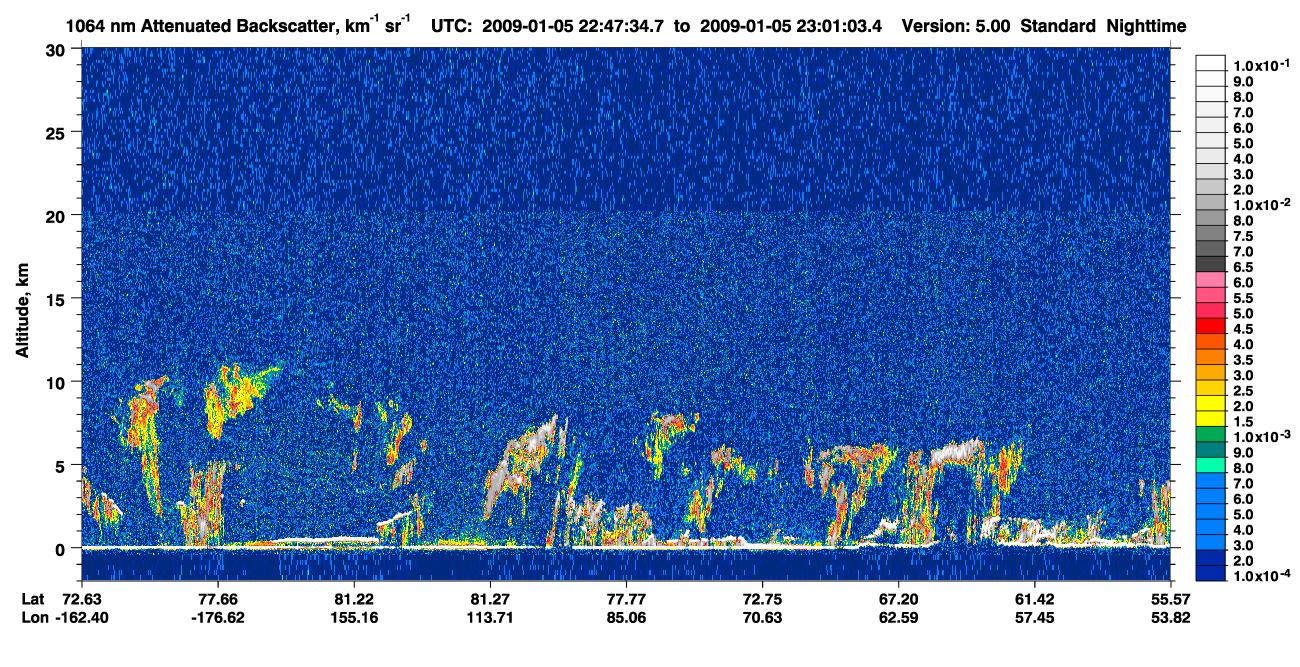Viewport: 1300px width, 667px height.
Task: Click the '4.5' color scale label
Action: [x=1243, y=328]
